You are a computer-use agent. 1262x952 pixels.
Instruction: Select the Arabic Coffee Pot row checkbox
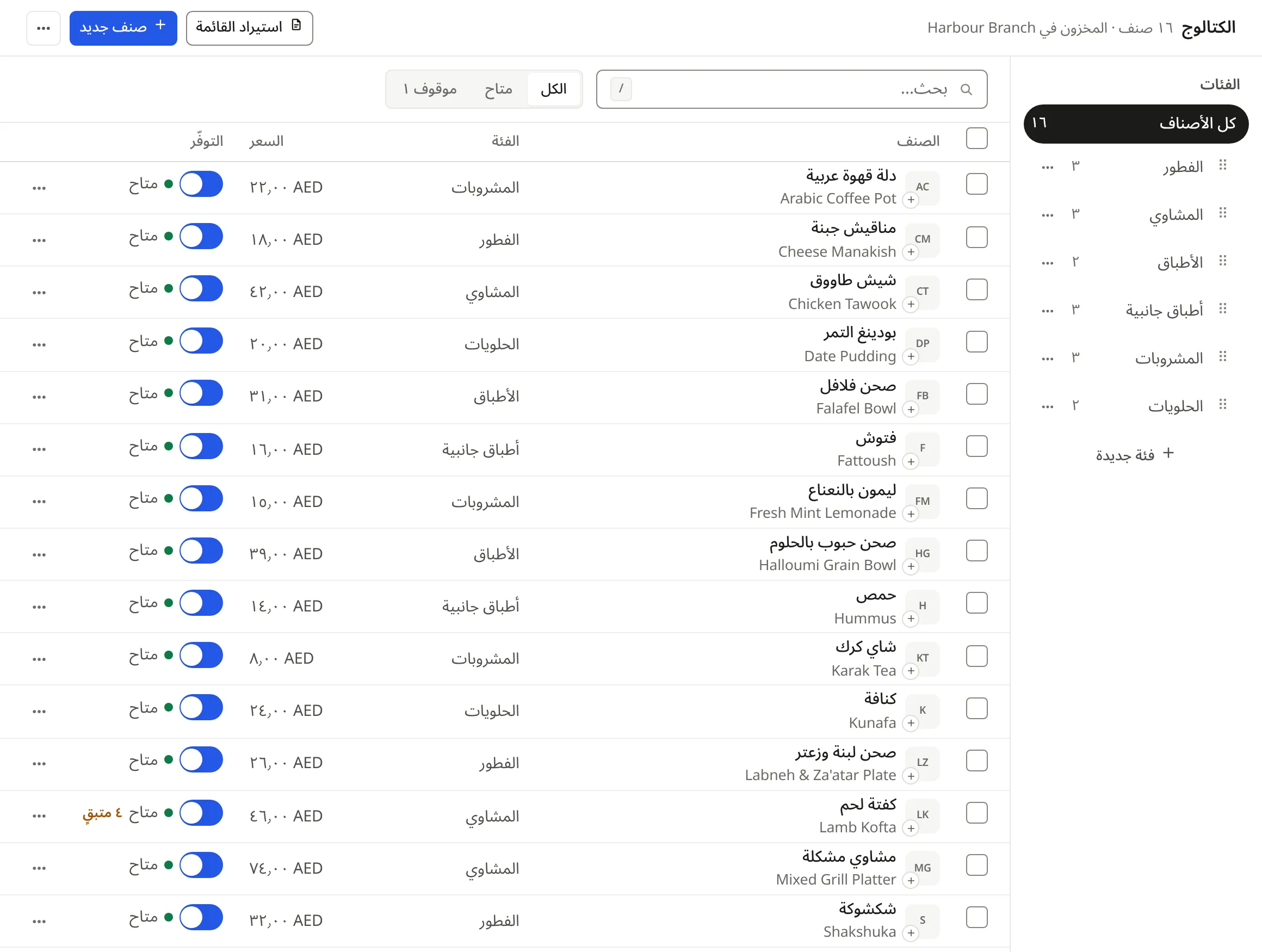977,184
